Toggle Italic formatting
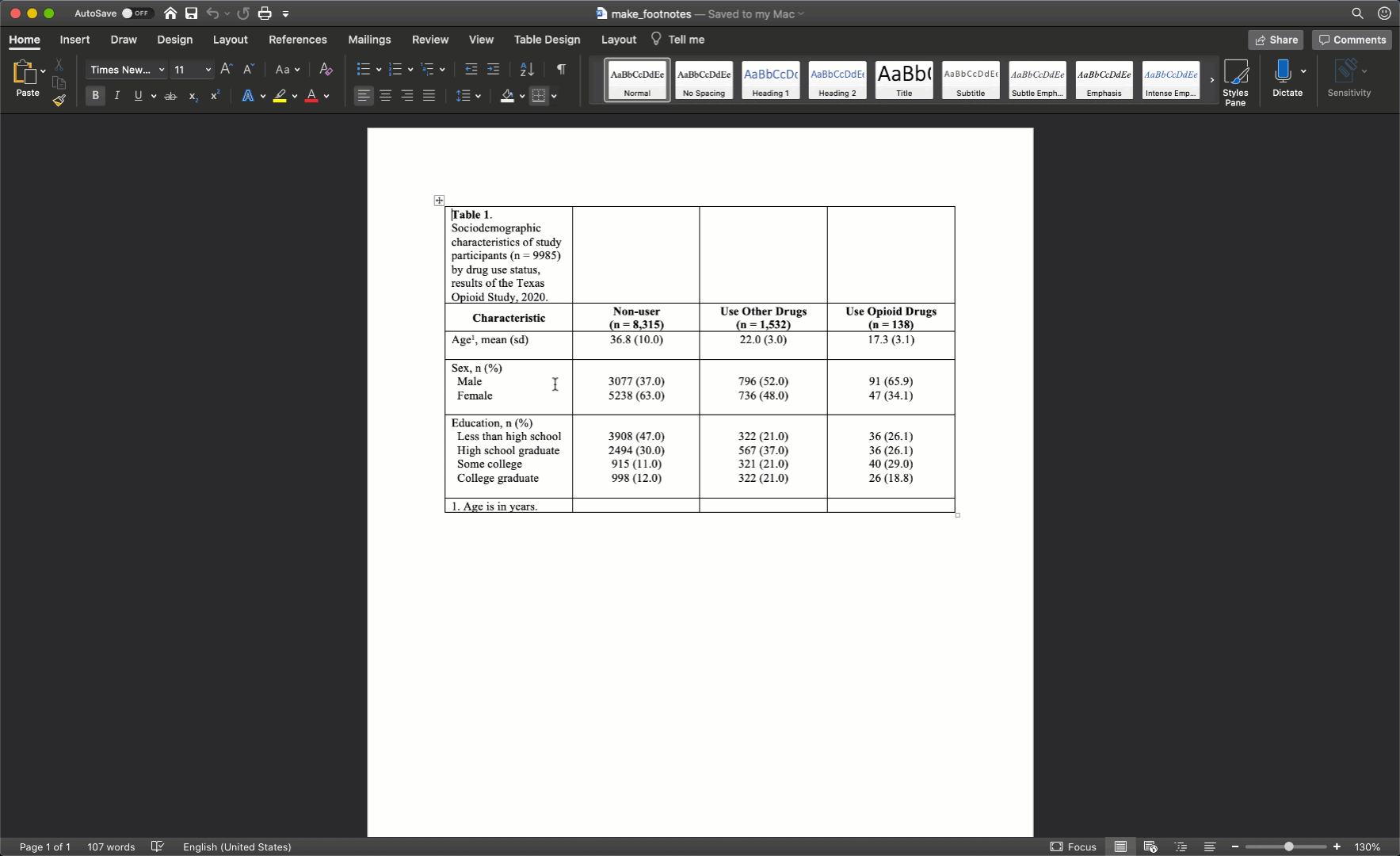 pyautogui.click(x=117, y=96)
